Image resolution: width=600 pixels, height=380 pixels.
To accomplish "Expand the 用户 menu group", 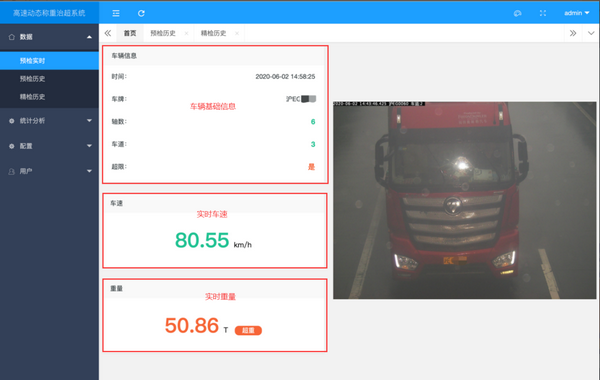I will (x=49, y=171).
